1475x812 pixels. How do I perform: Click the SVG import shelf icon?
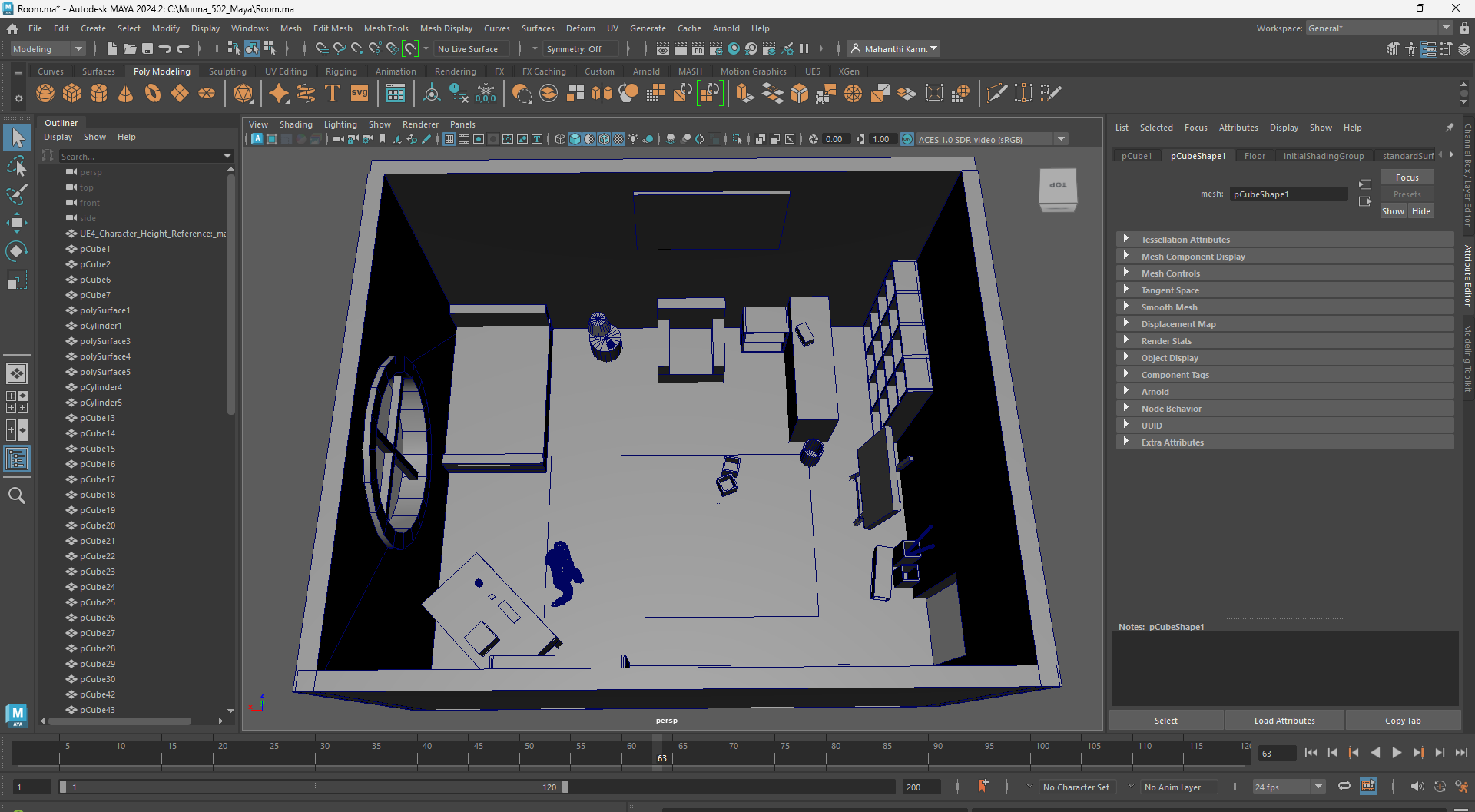pos(360,94)
